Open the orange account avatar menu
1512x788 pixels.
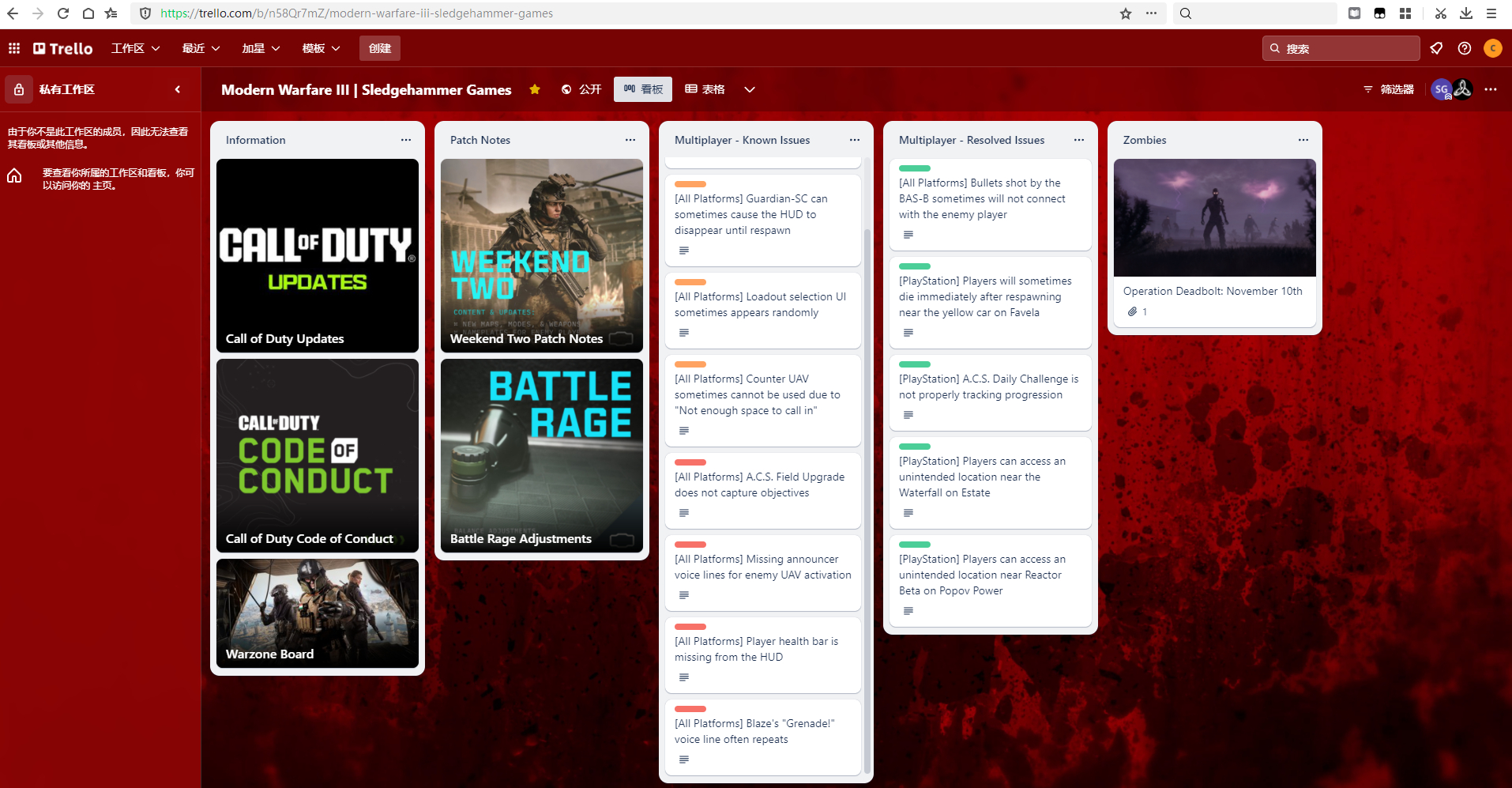pyautogui.click(x=1493, y=48)
